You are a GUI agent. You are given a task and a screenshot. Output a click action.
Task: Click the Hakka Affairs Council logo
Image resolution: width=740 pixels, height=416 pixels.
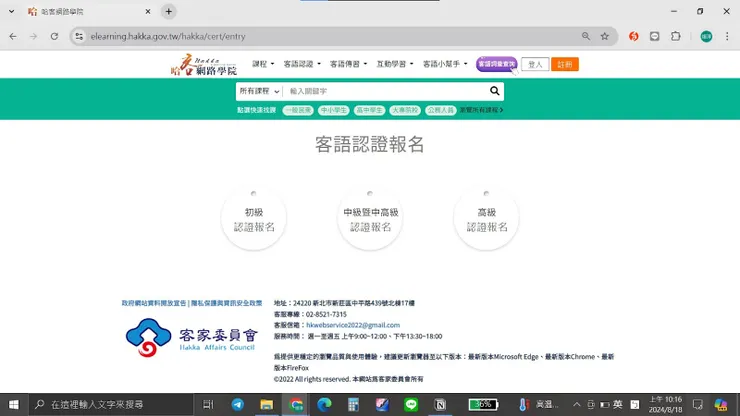192,338
